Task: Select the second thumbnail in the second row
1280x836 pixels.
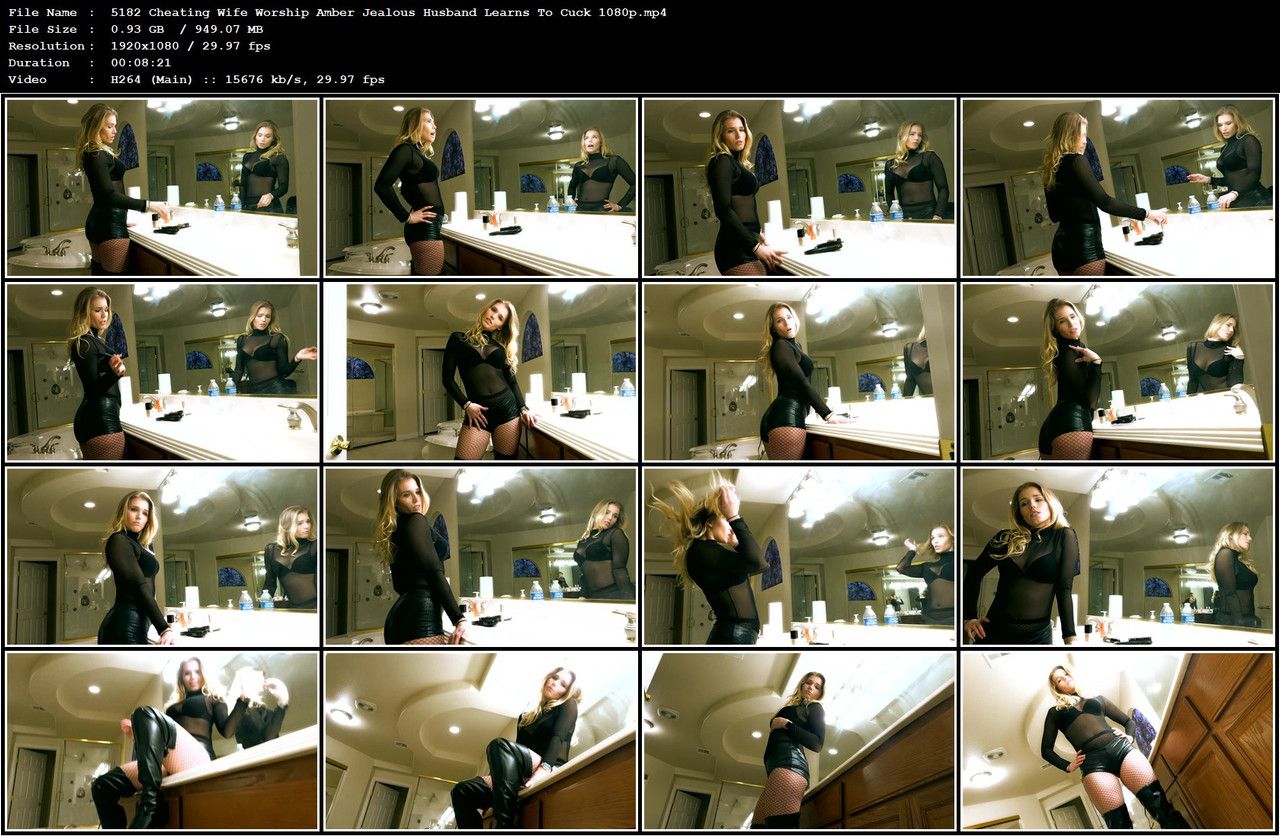Action: click(x=481, y=372)
